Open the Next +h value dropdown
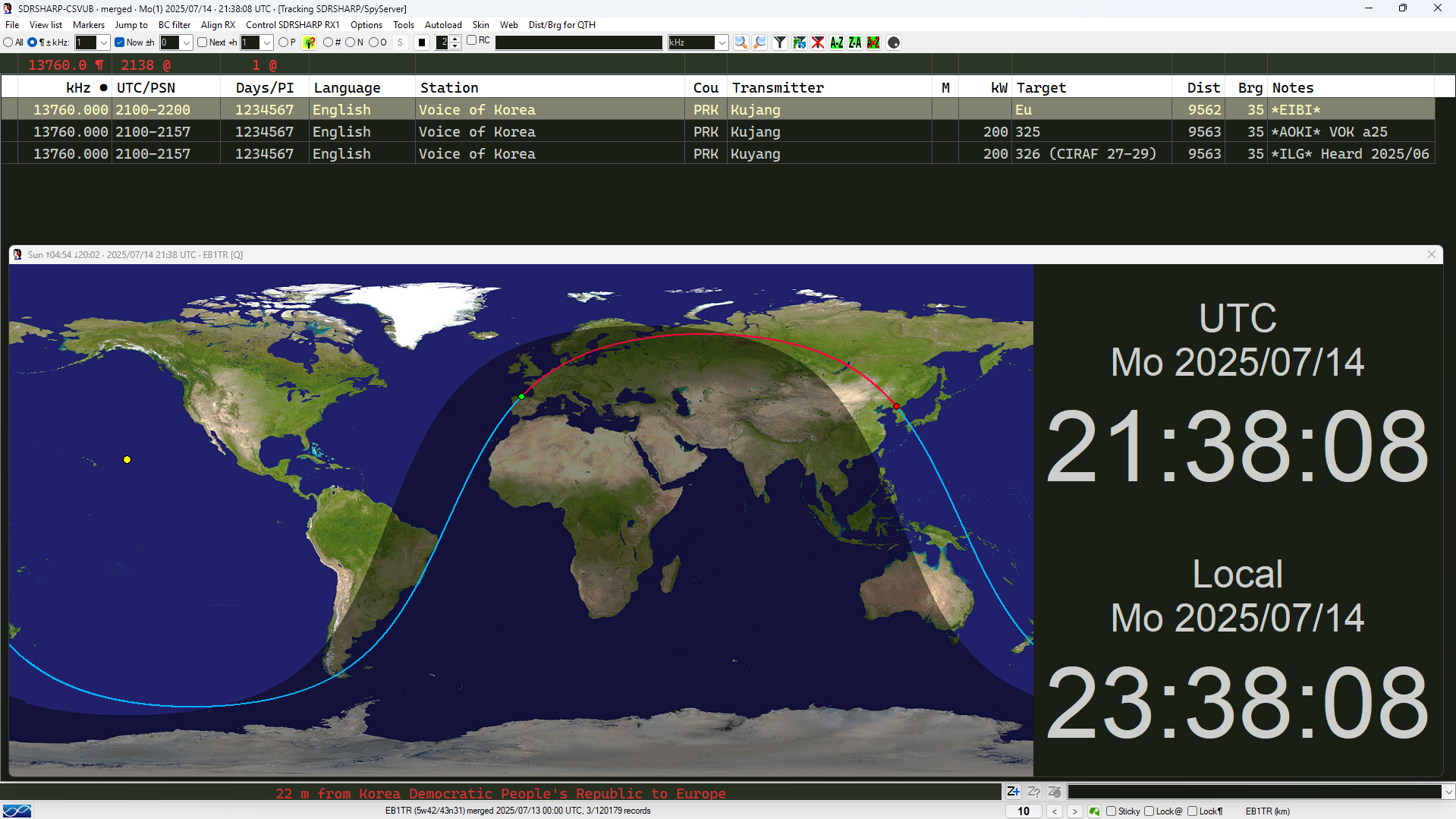This screenshot has width=1456, height=819. coord(267,43)
